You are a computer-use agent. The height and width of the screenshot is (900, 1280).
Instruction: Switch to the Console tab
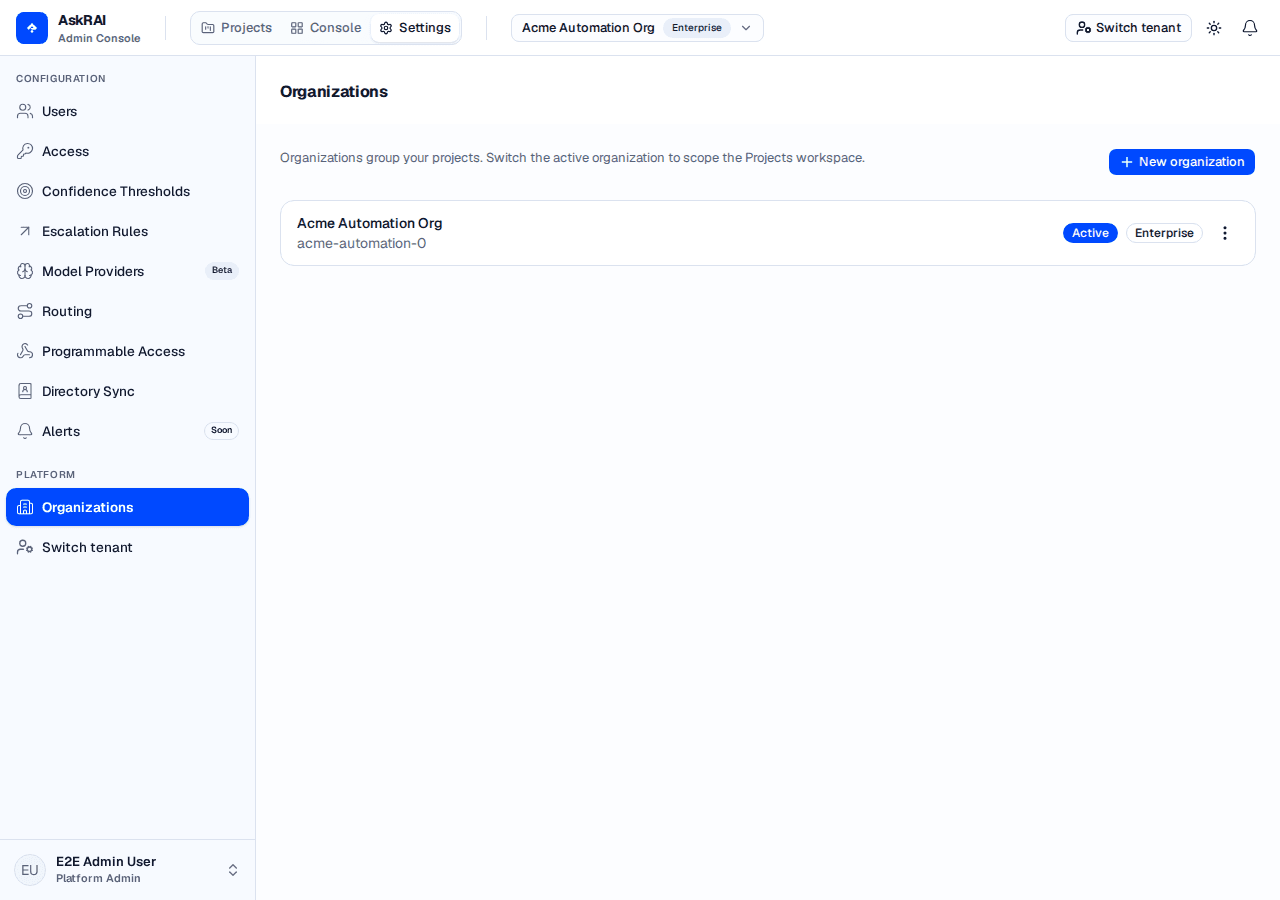click(x=325, y=28)
